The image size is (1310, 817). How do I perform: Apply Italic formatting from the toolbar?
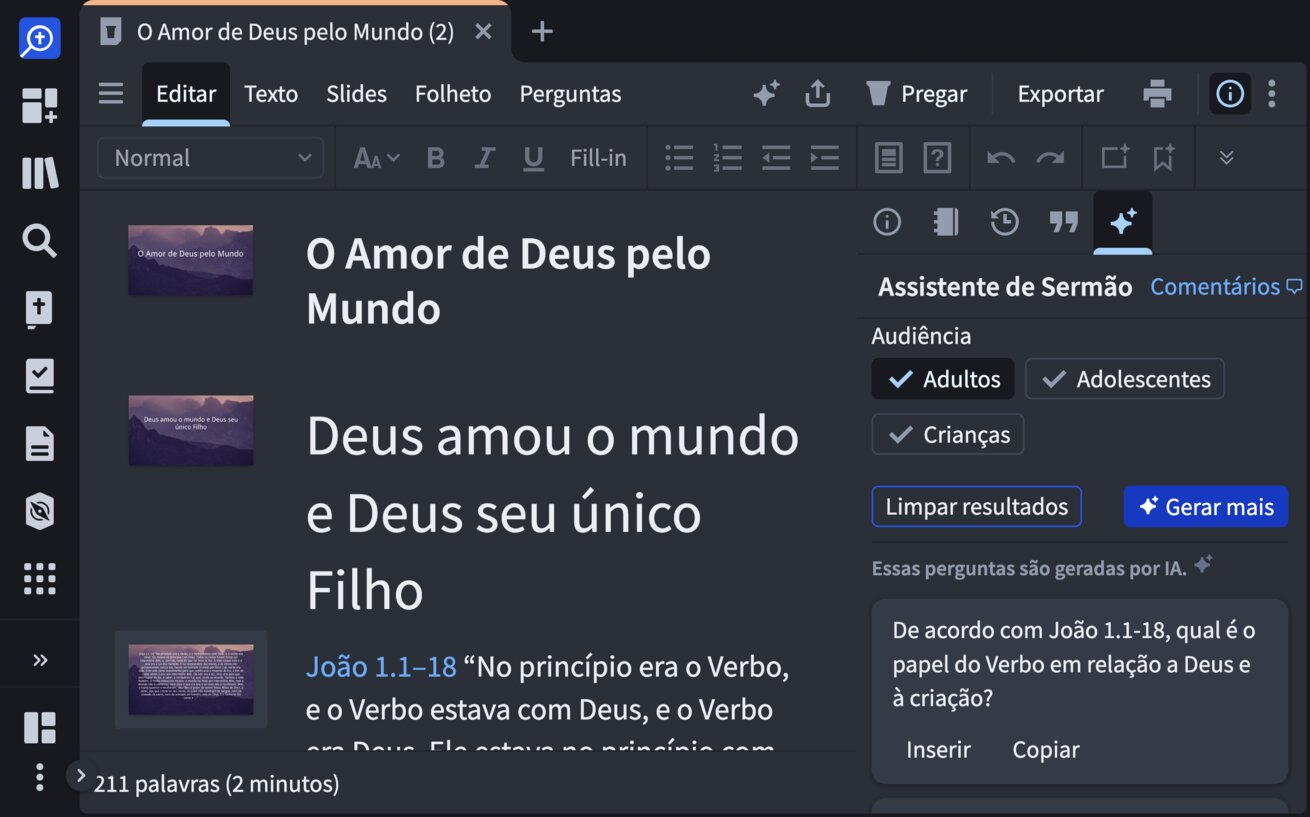pos(485,158)
